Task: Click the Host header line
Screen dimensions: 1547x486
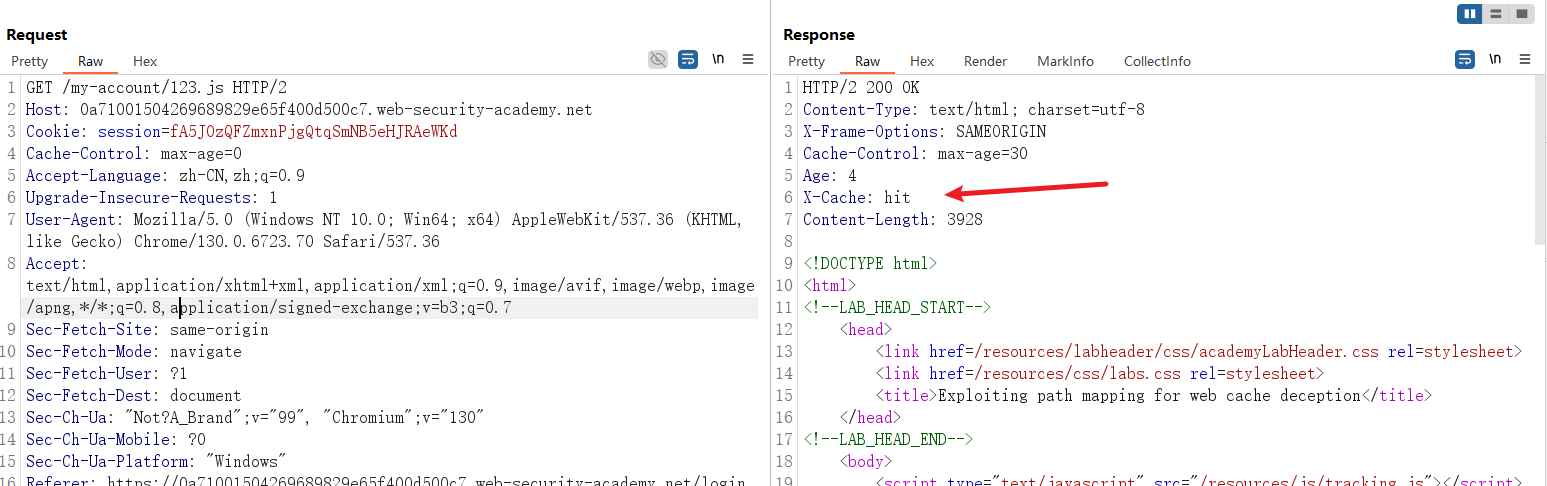Action: (309, 110)
